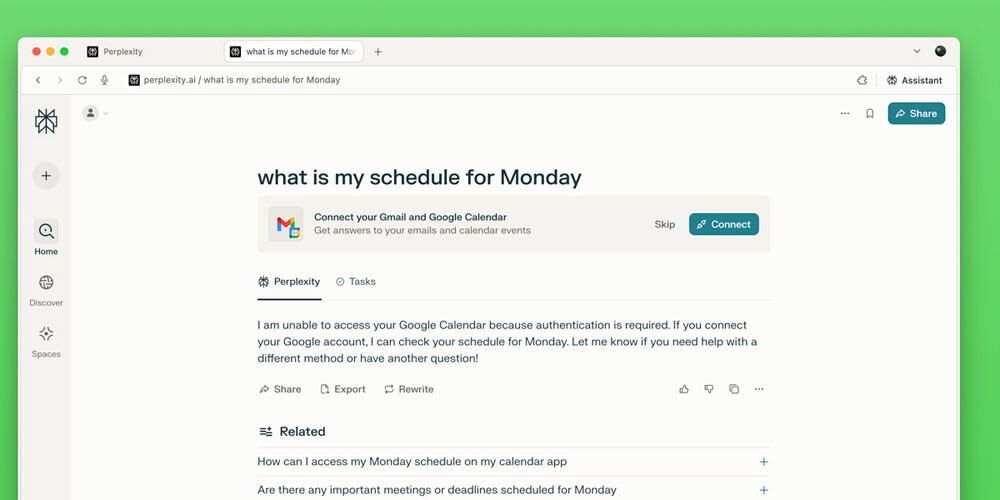Select the first Perplexity browser tab
The height and width of the screenshot is (500, 1000).
pyautogui.click(x=151, y=52)
